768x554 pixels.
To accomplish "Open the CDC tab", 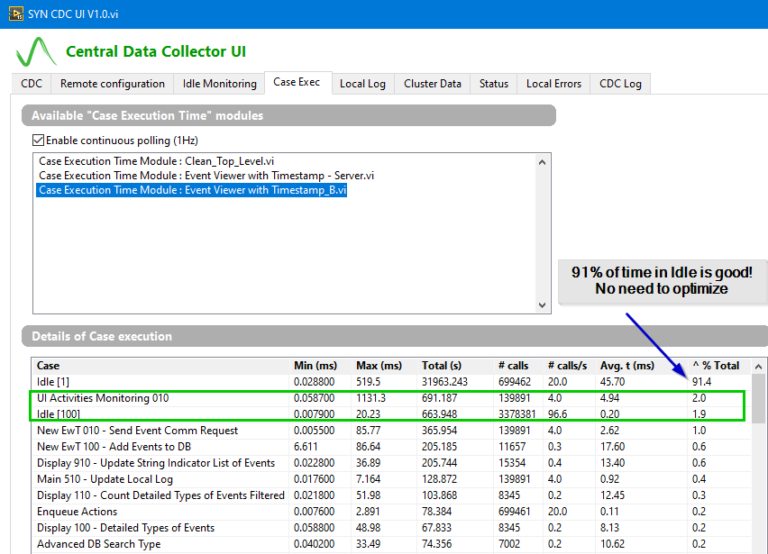I will click(x=31, y=84).
